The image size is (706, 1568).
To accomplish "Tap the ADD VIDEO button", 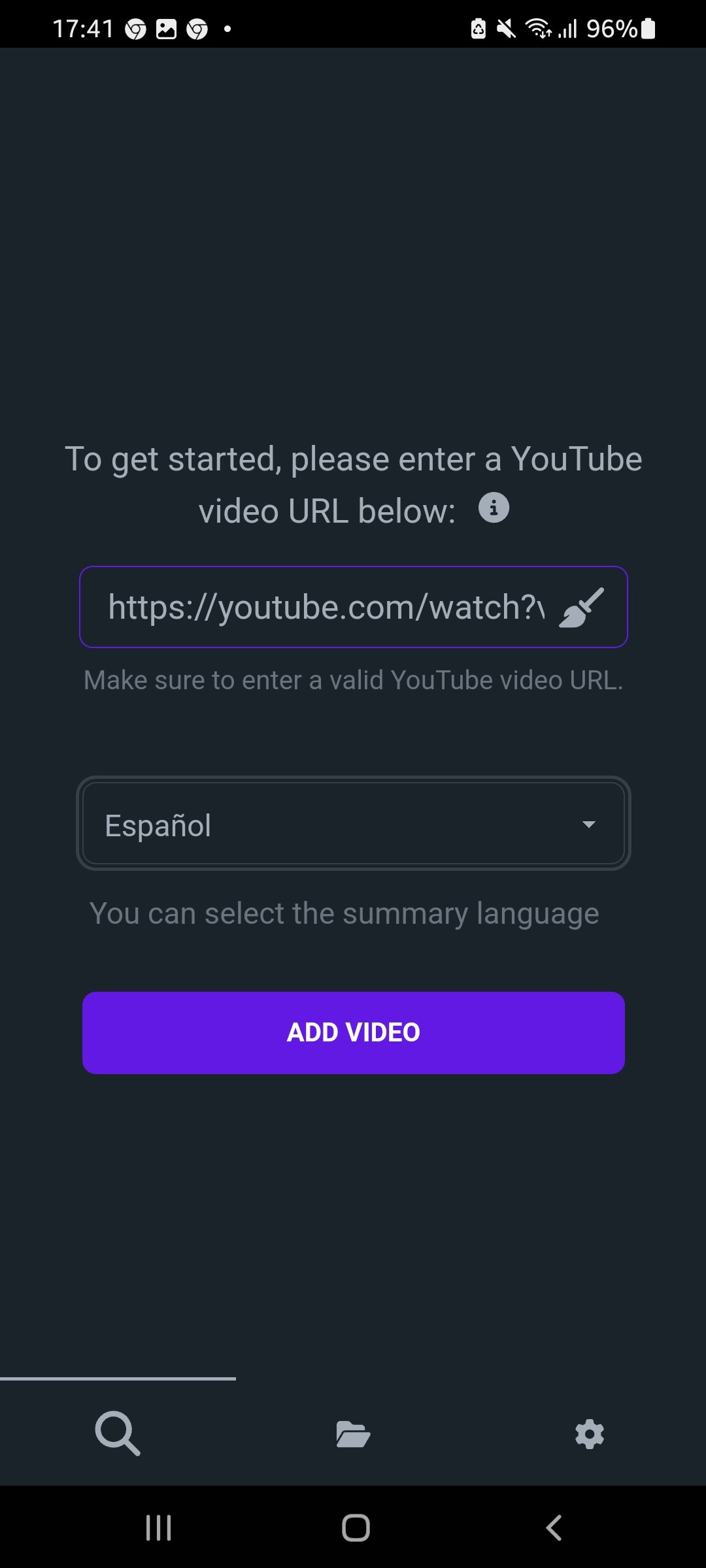I will coord(353,1032).
